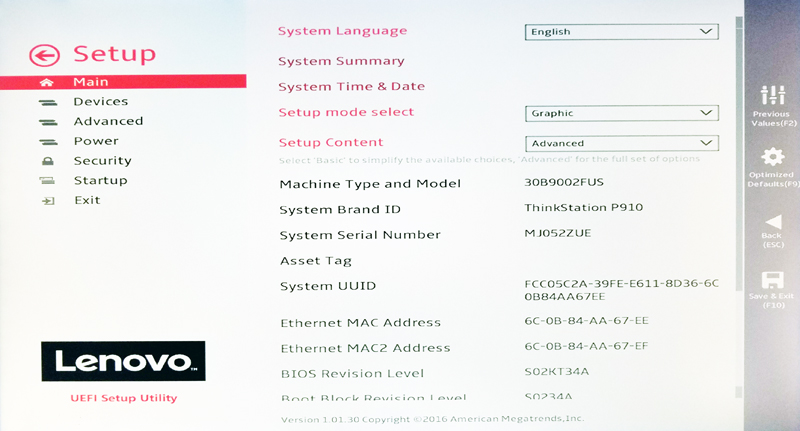Viewport: 800px width, 431px height.
Task: Click the red back arrow beside Setup
Action: coord(45,54)
